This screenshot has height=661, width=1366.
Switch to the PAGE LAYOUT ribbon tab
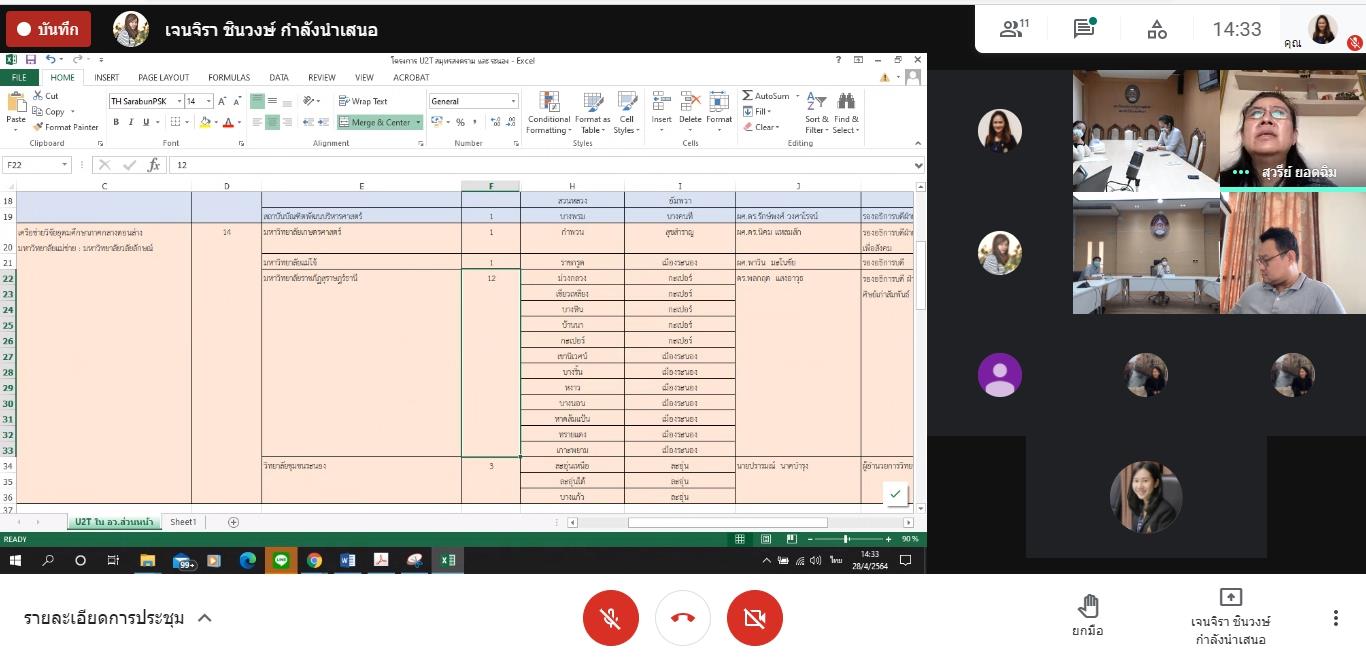[163, 77]
